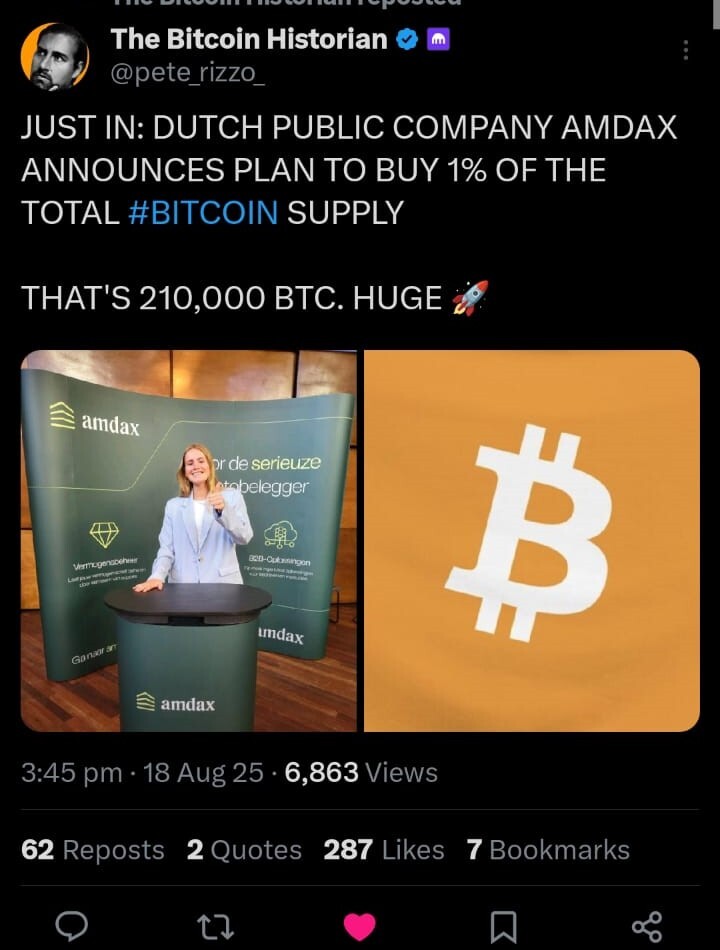Open the @pete_rizzo_ handle
Screen dimensions: 720x950
pyautogui.click(x=187, y=73)
